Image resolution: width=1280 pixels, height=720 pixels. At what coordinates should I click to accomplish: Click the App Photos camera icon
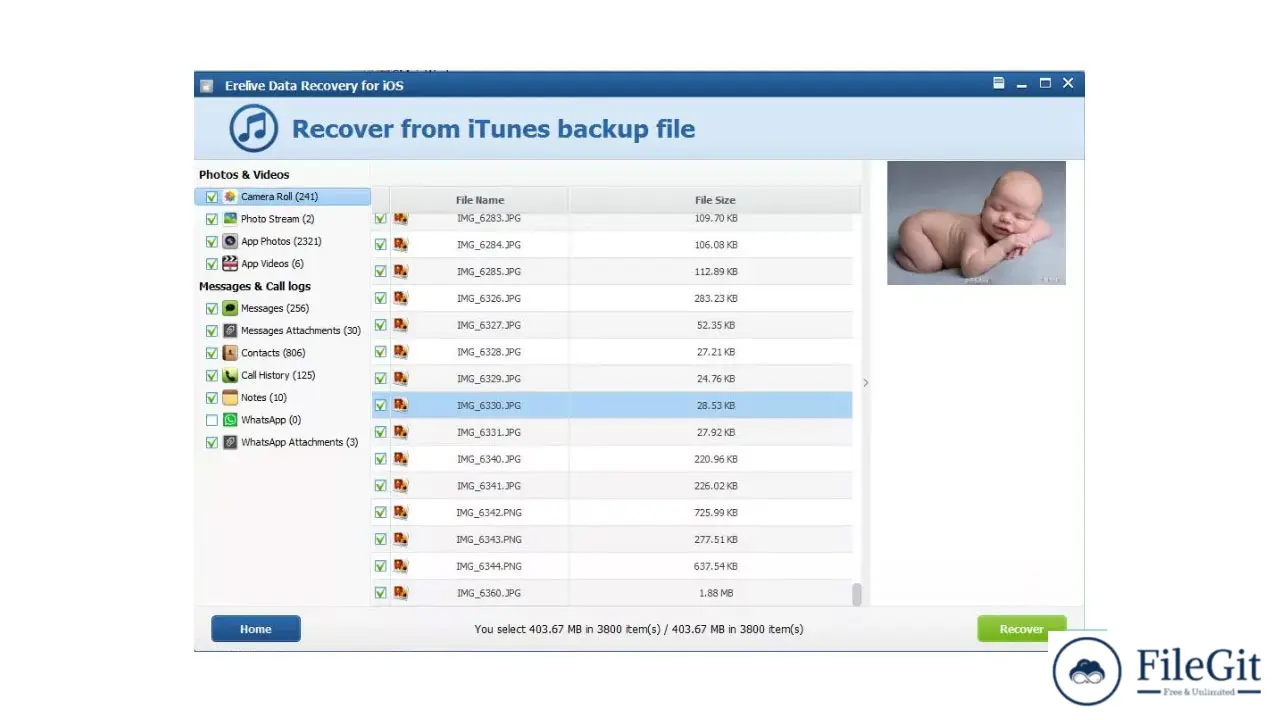pos(230,241)
